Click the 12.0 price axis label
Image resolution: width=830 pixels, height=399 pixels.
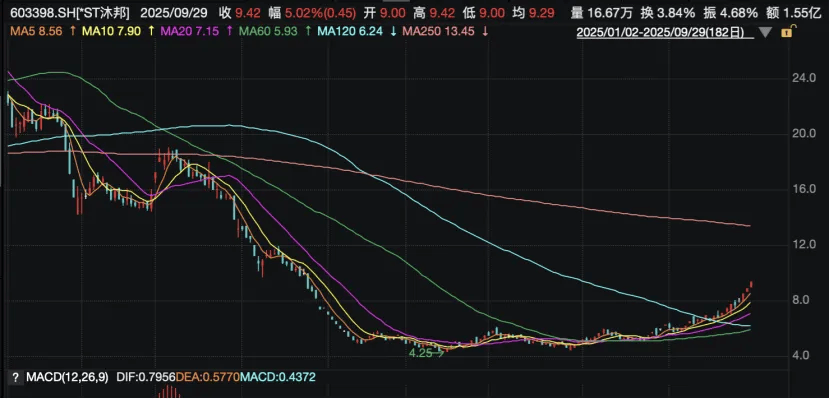(804, 244)
